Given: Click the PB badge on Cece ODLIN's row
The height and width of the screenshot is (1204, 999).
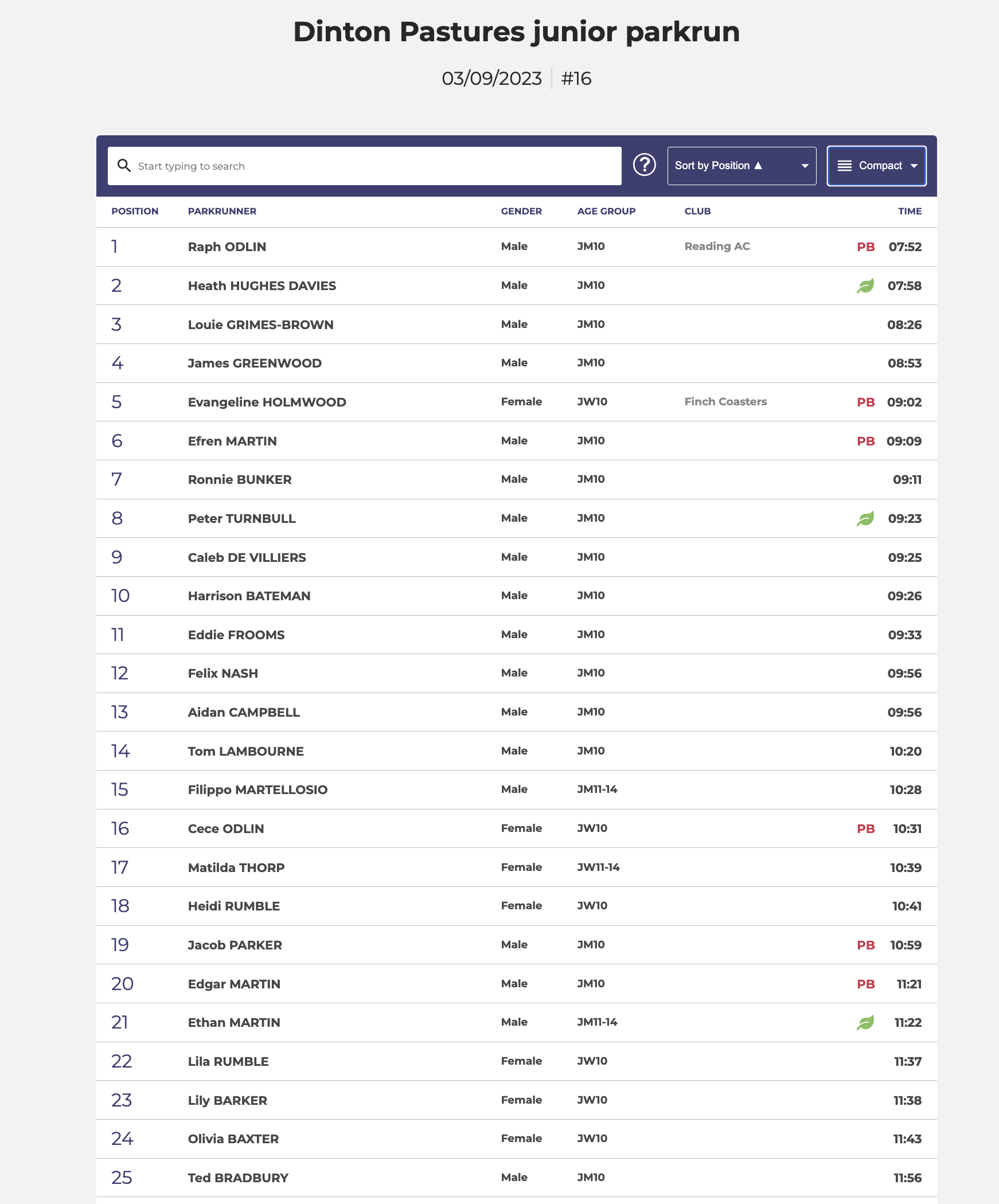Looking at the screenshot, I should click(865, 828).
